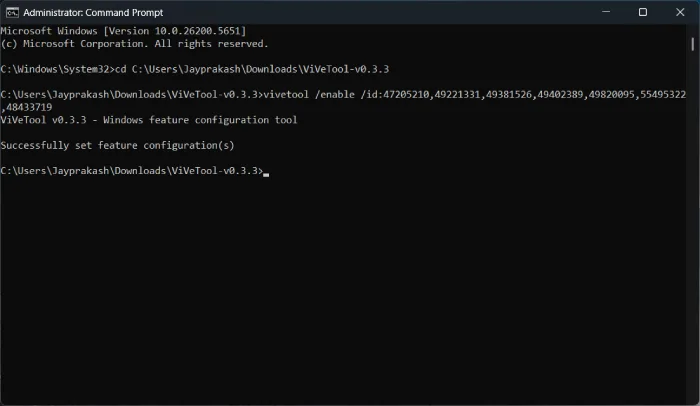Click the 'Microsoft Windows' version line
This screenshot has width=700, height=406.
pos(123,31)
